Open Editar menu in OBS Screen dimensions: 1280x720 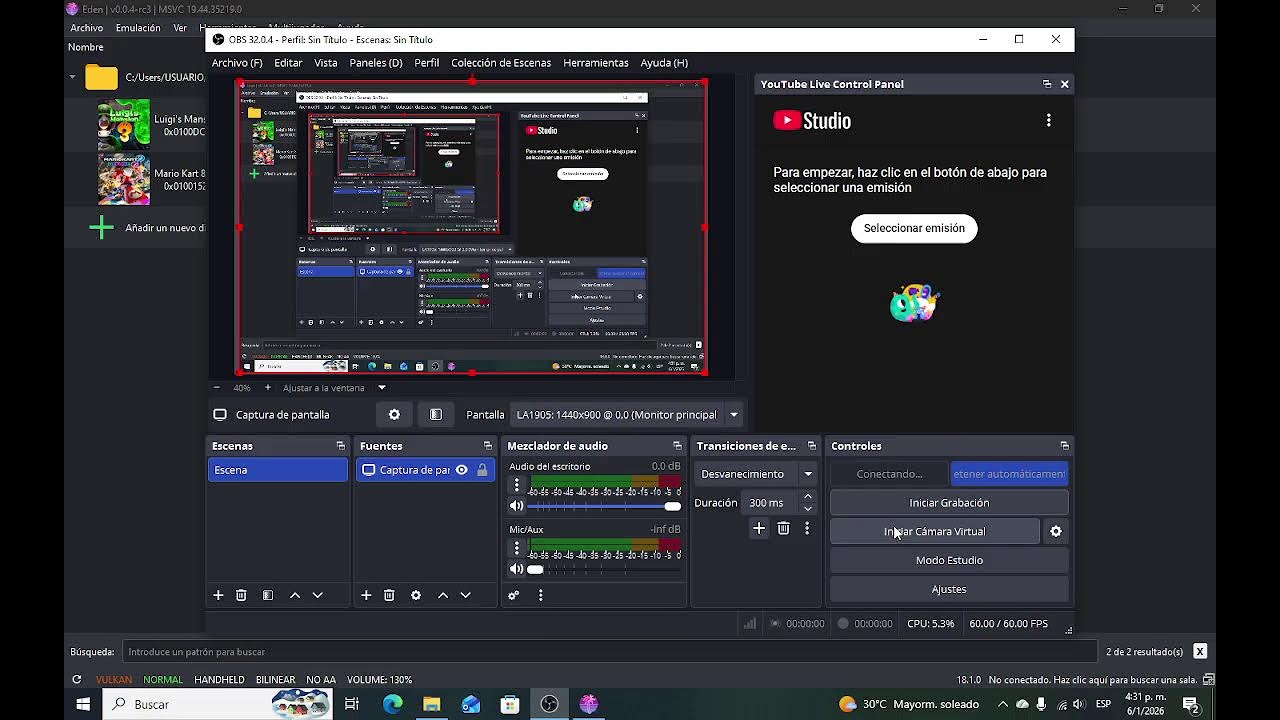point(288,63)
